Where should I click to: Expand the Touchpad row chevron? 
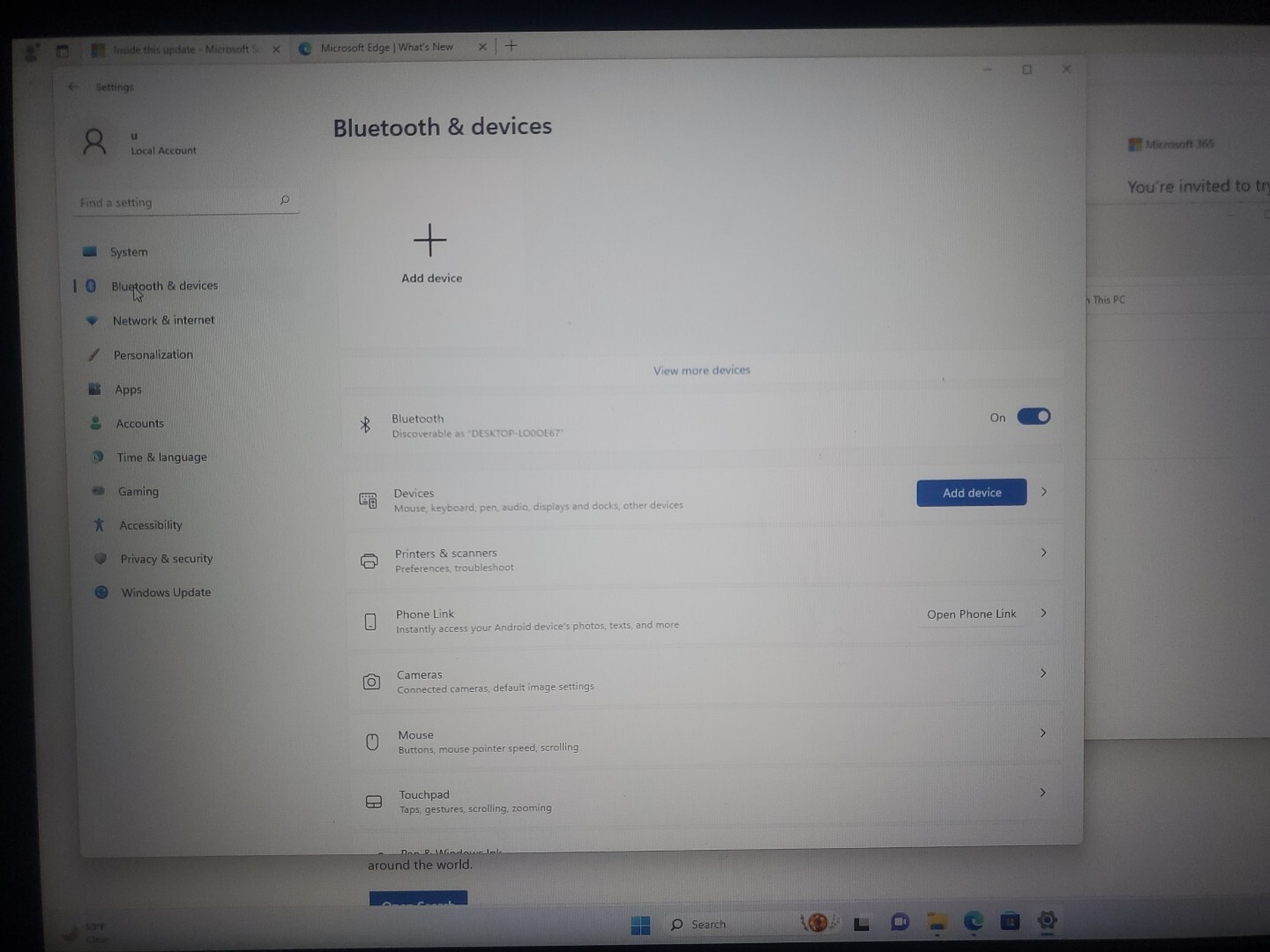[1042, 793]
